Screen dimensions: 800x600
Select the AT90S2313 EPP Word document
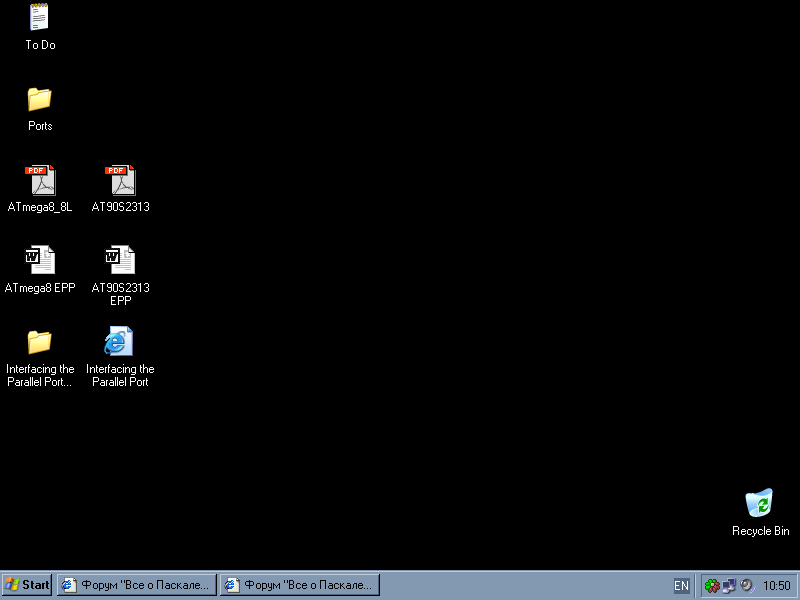tap(120, 260)
